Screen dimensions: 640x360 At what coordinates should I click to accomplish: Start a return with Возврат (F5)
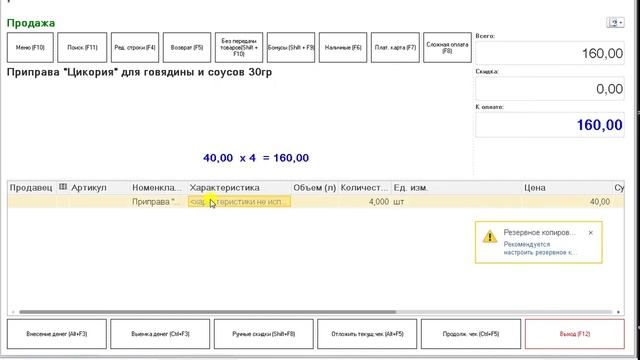[x=187, y=47]
